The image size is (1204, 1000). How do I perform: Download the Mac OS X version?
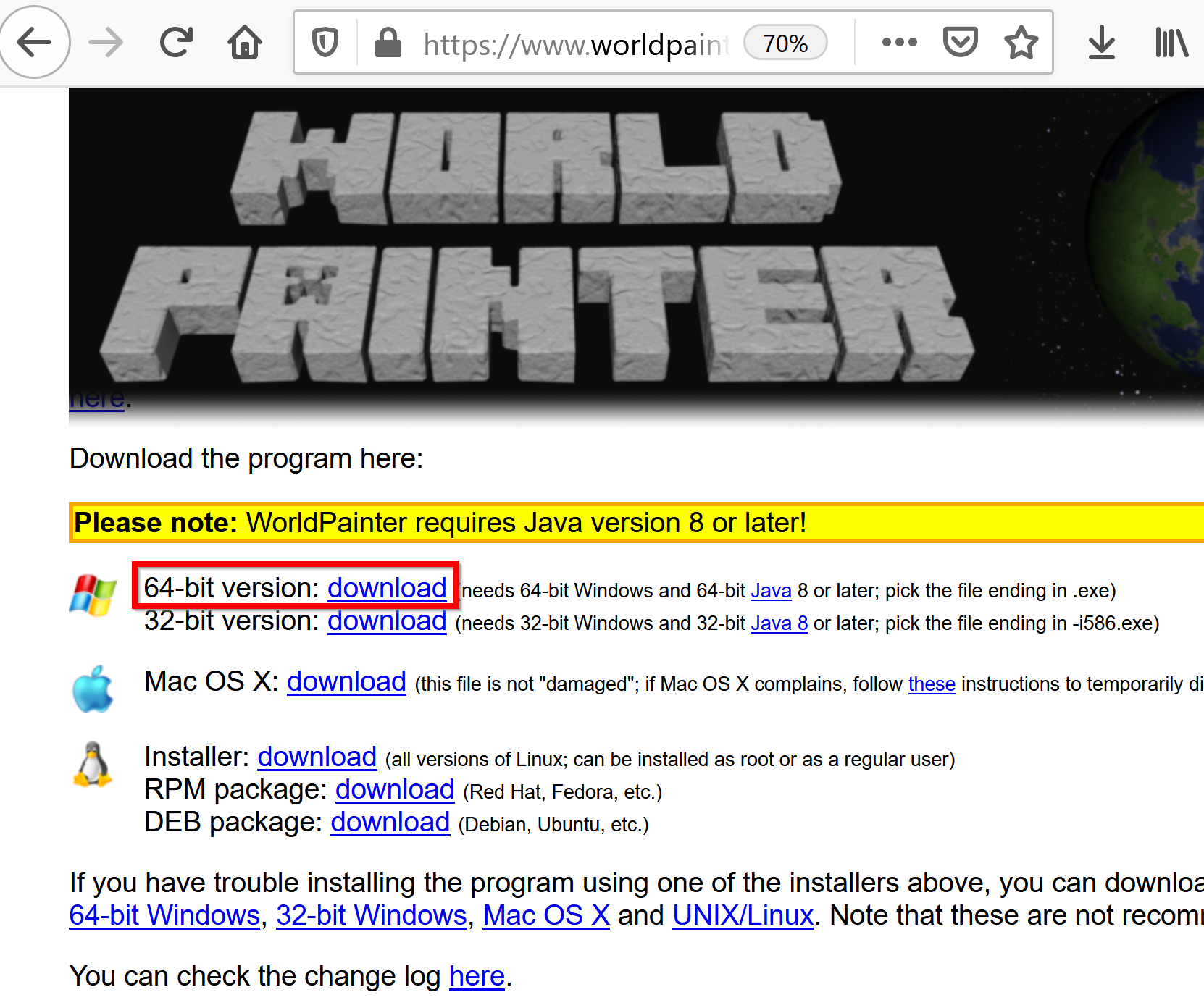[x=346, y=681]
